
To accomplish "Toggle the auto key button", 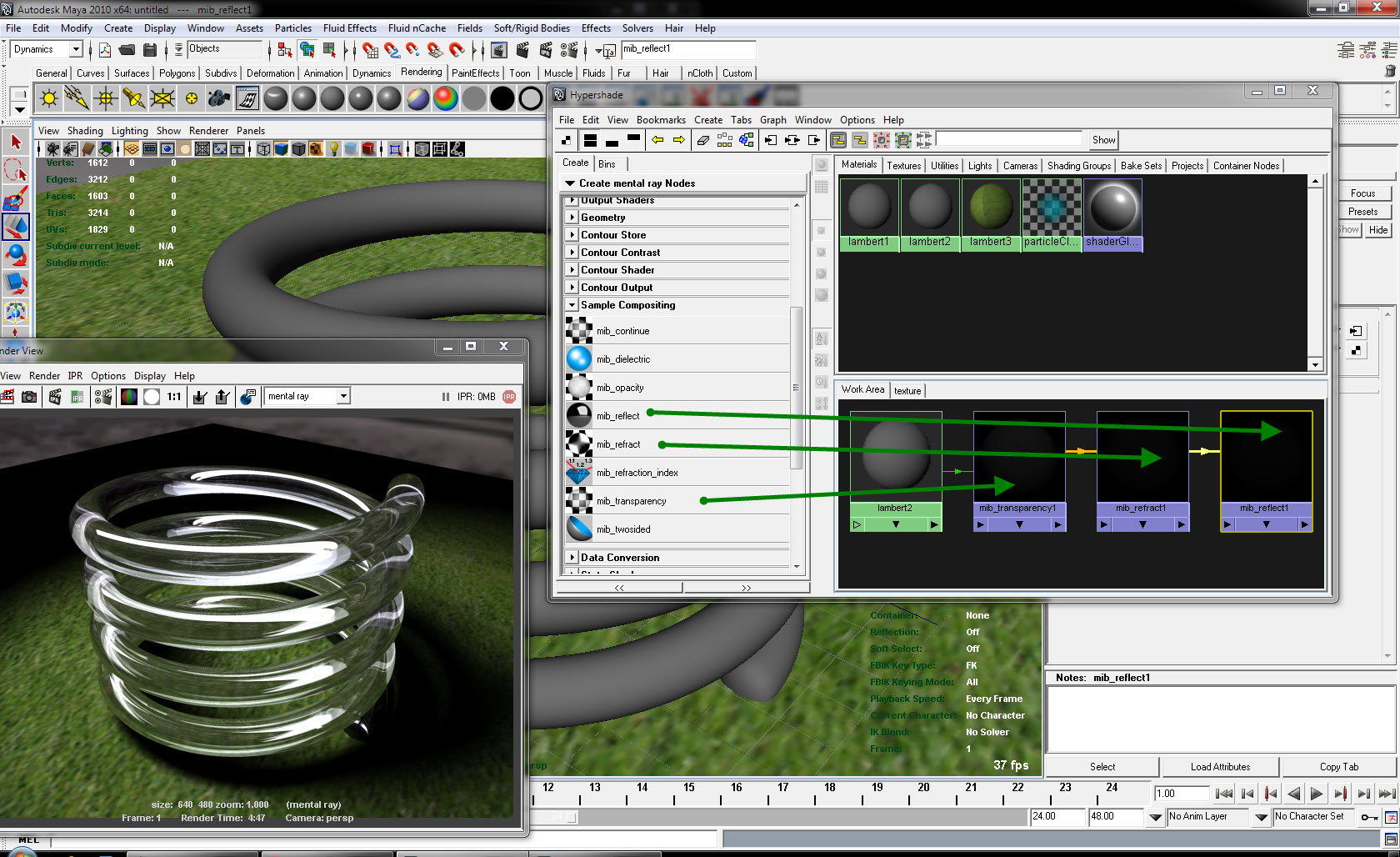I will tap(1370, 817).
